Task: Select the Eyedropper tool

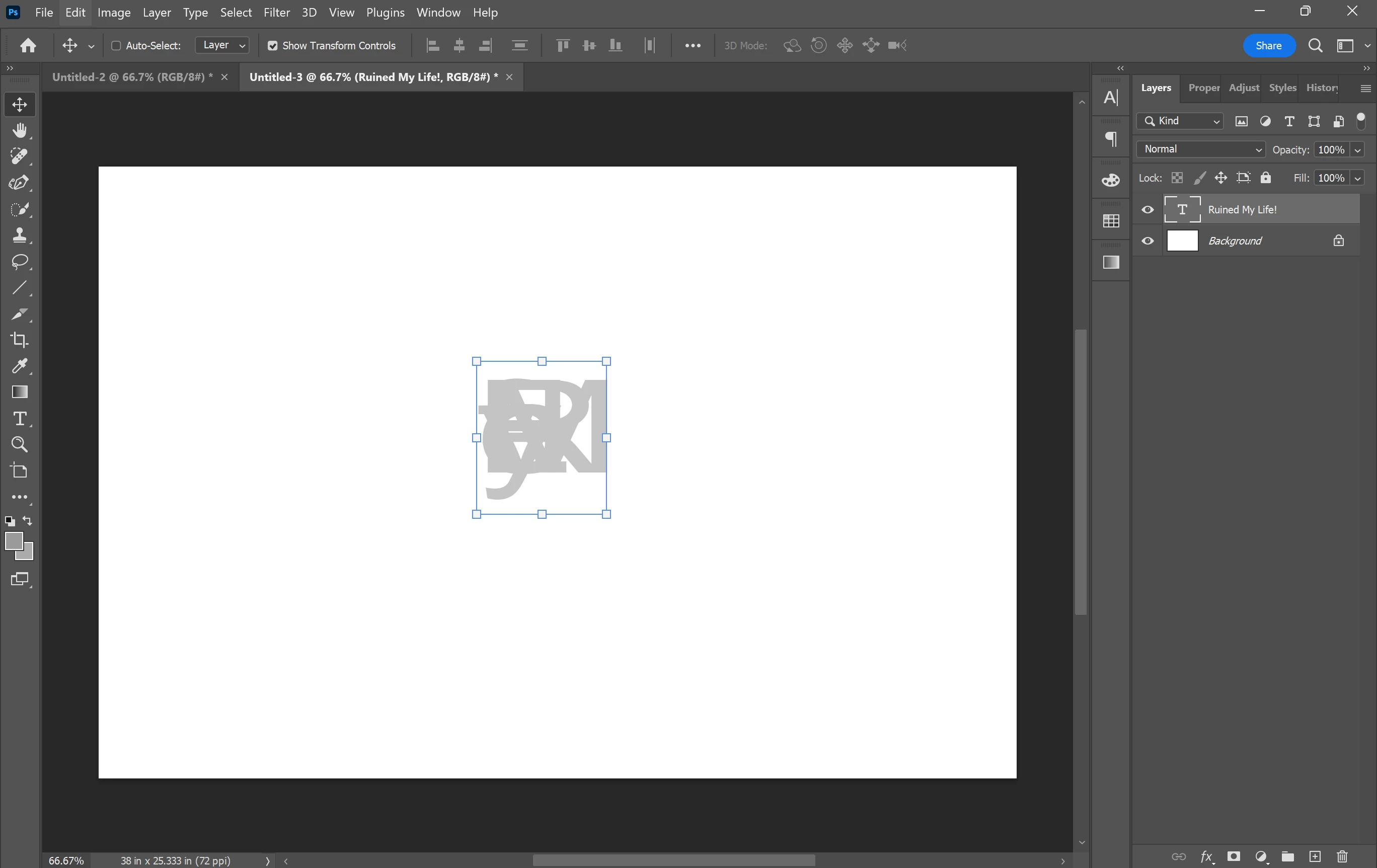Action: tap(20, 366)
